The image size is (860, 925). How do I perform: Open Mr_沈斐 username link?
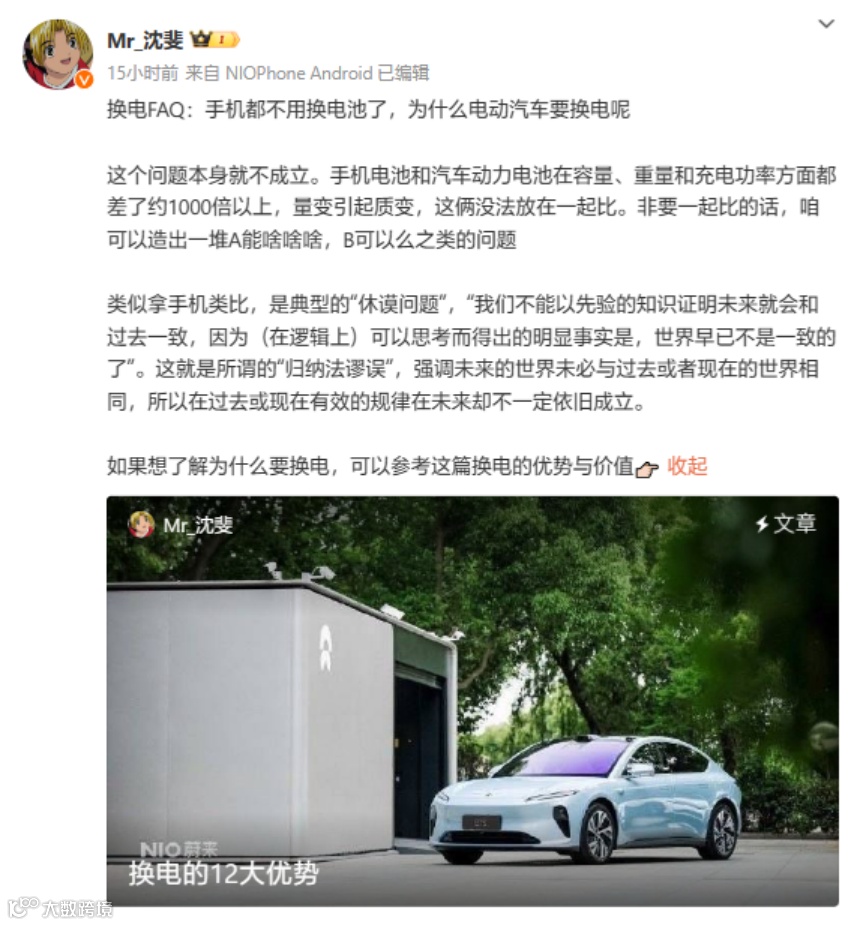[145, 40]
